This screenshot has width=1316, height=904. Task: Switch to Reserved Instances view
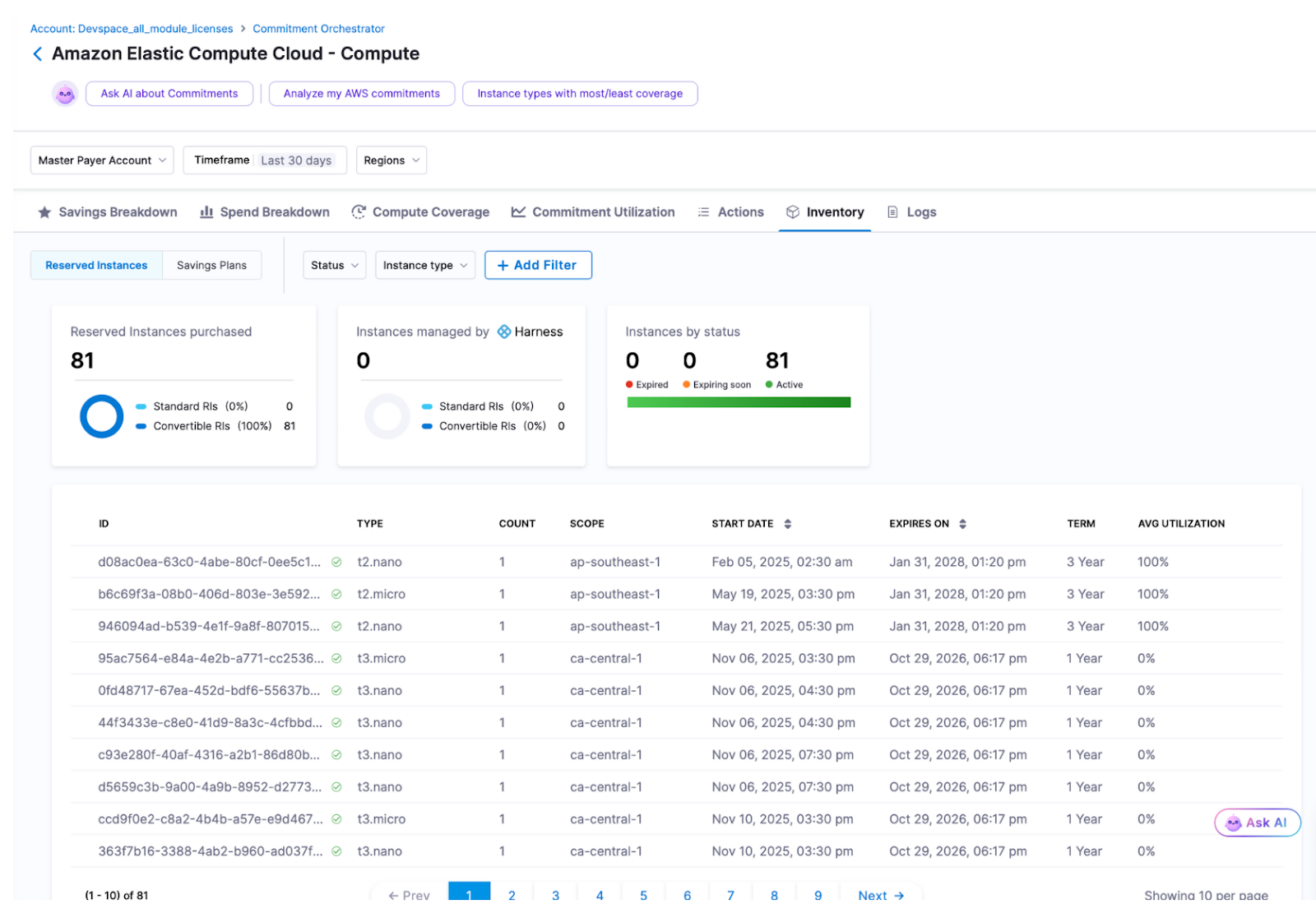tap(96, 266)
